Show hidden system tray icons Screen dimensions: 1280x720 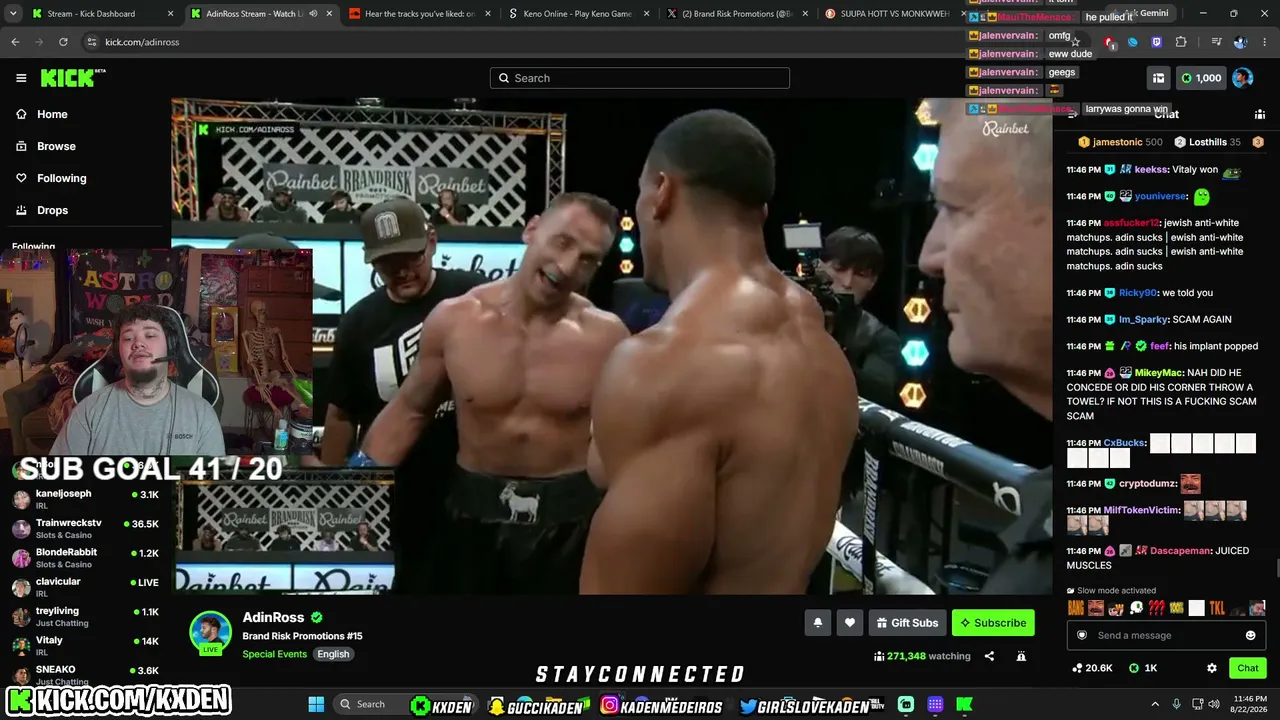(x=1155, y=704)
